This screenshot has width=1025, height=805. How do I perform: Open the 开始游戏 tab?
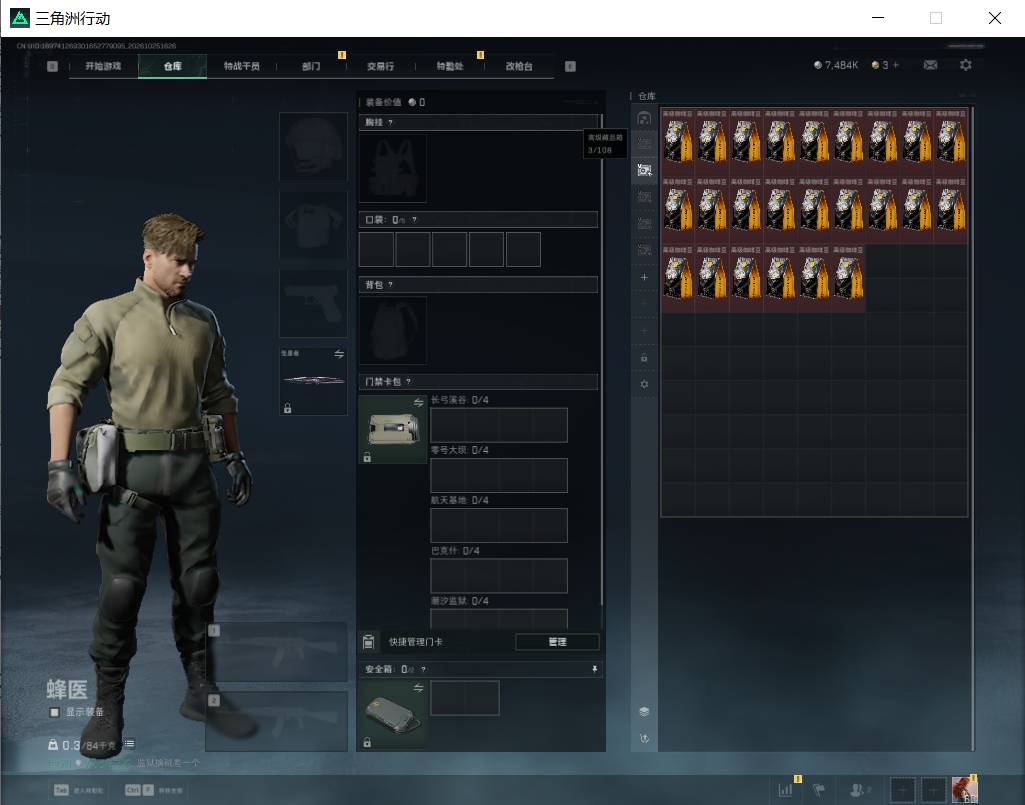(x=103, y=66)
